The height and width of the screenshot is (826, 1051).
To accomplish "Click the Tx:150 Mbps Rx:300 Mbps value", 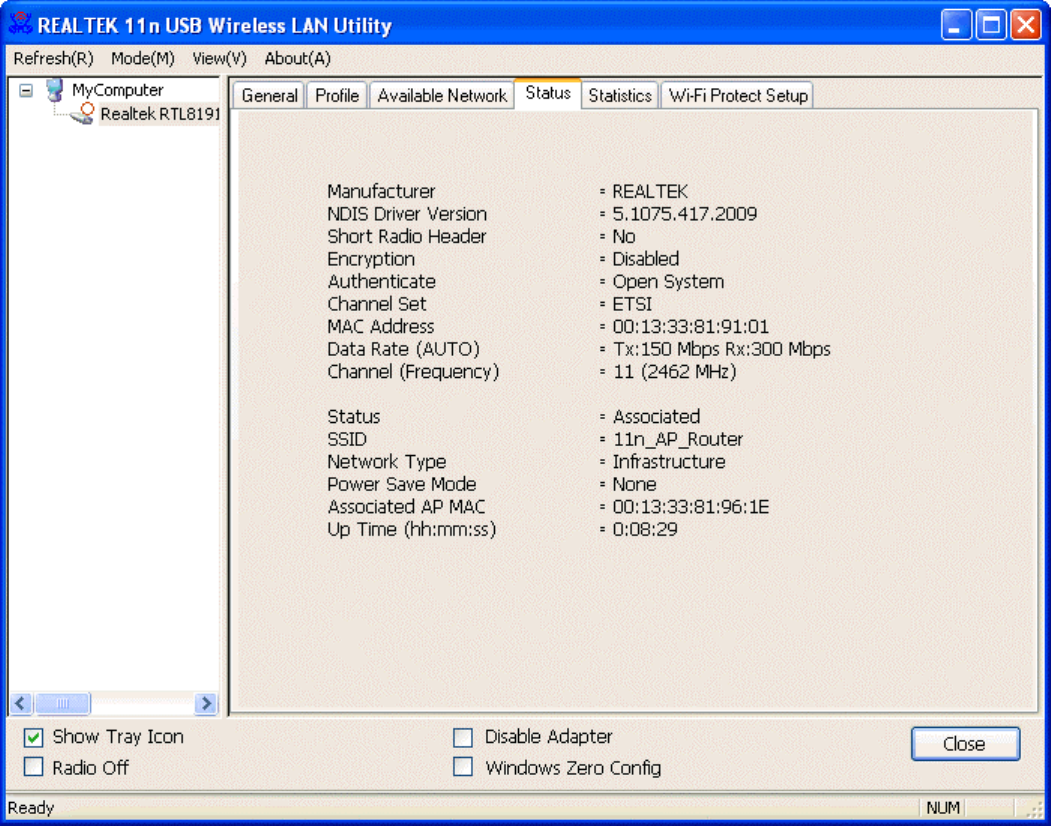I will tap(721, 349).
